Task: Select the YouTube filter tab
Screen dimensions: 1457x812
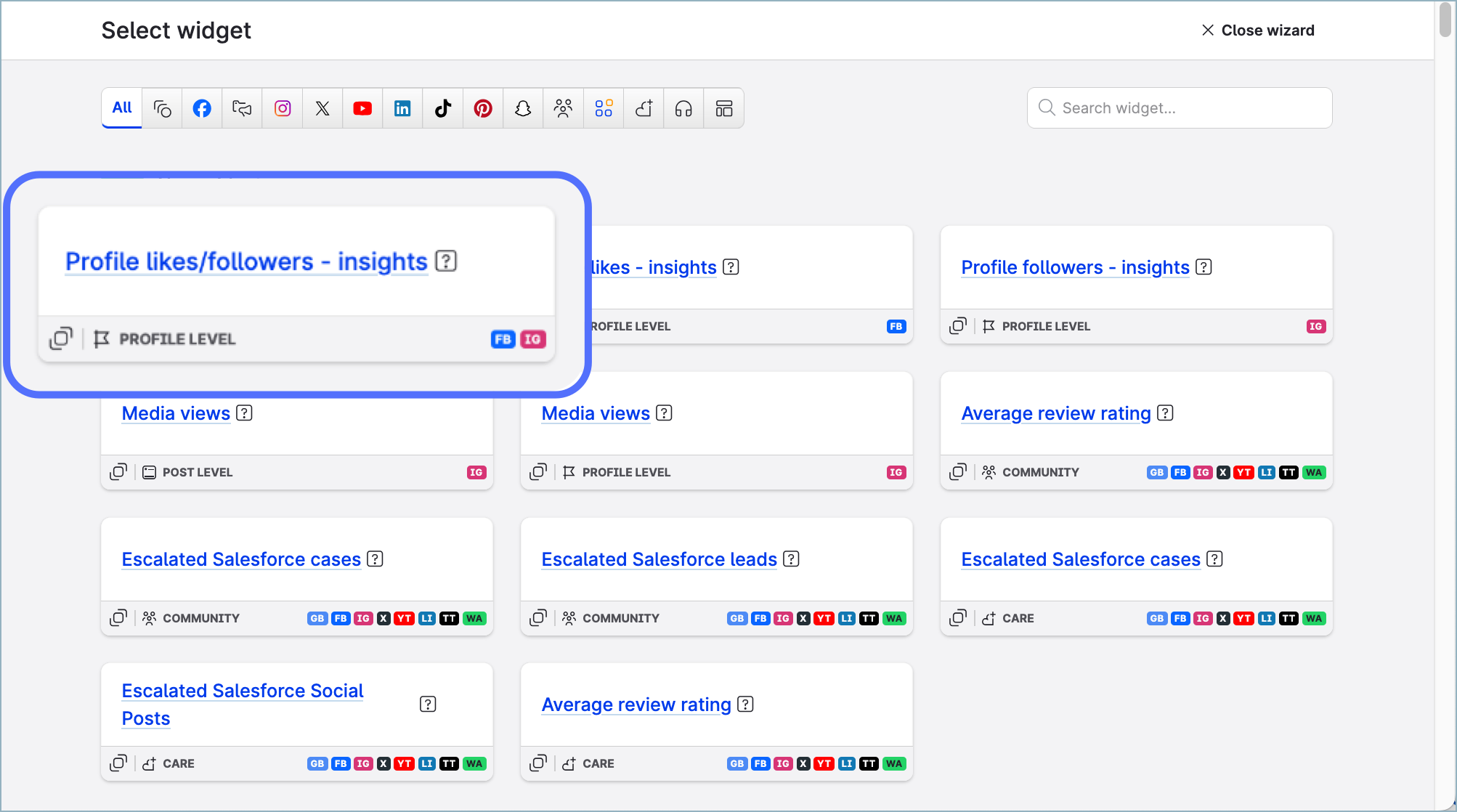Action: pyautogui.click(x=362, y=108)
